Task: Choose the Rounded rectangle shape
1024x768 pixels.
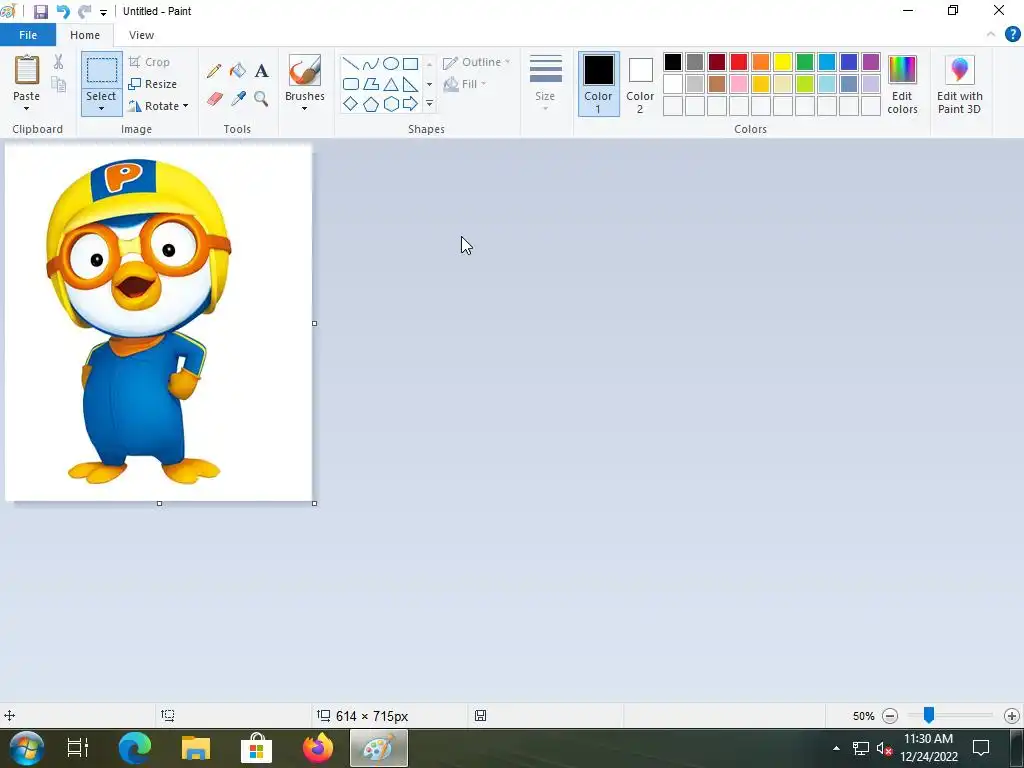Action: point(351,84)
